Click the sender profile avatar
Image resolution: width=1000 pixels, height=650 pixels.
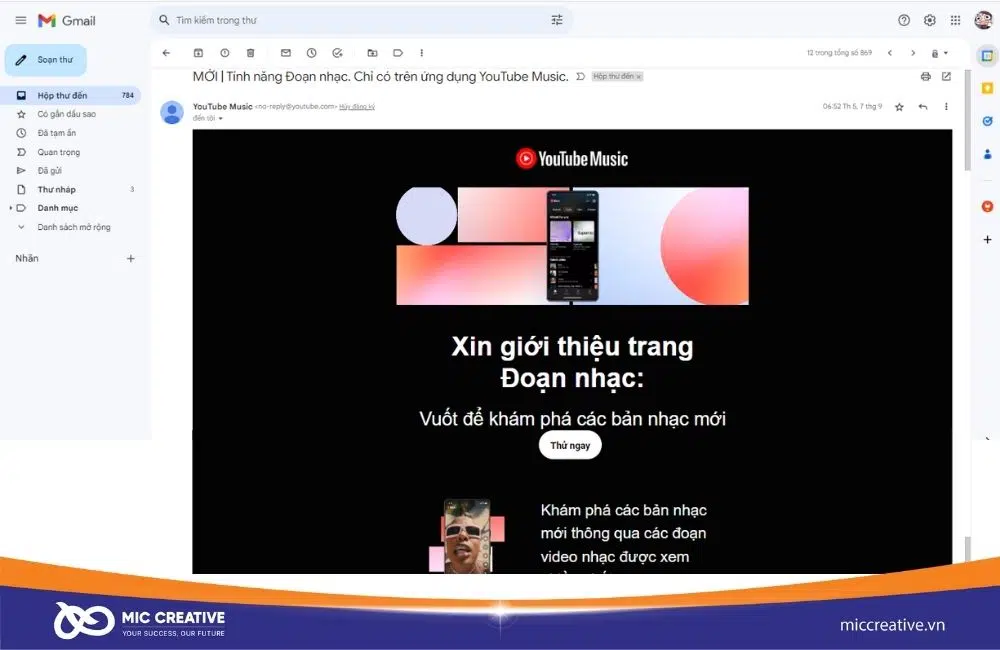click(172, 112)
